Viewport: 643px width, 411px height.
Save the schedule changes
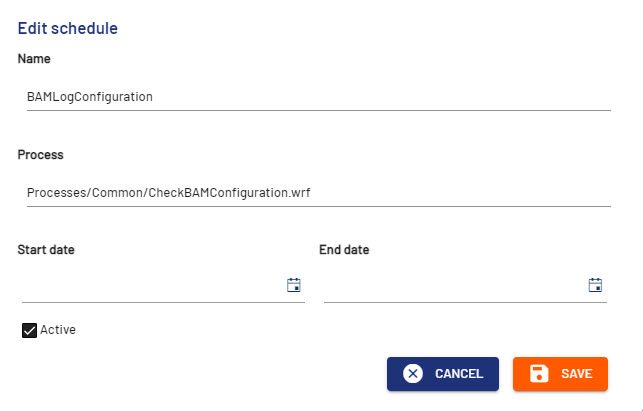point(560,373)
